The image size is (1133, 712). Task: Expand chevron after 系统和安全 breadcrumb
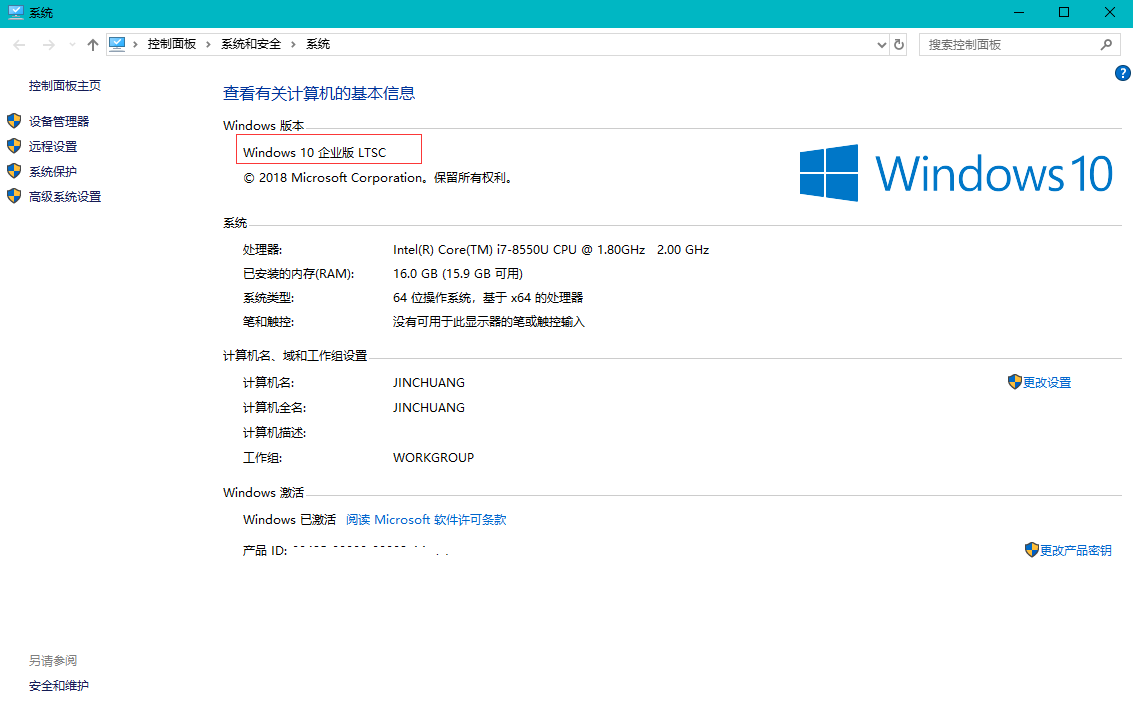(x=293, y=45)
